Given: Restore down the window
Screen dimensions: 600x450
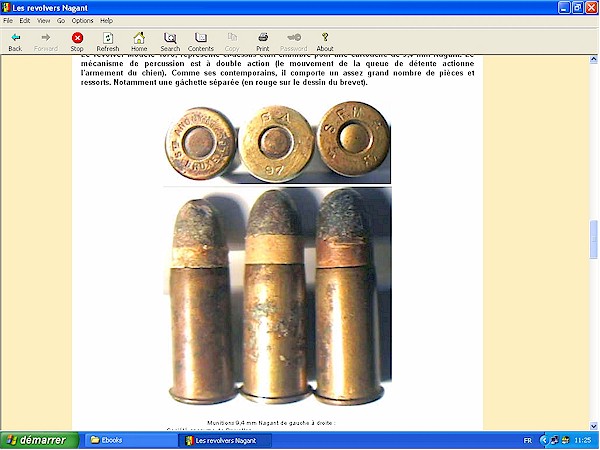Looking at the screenshot, I should [578, 8].
